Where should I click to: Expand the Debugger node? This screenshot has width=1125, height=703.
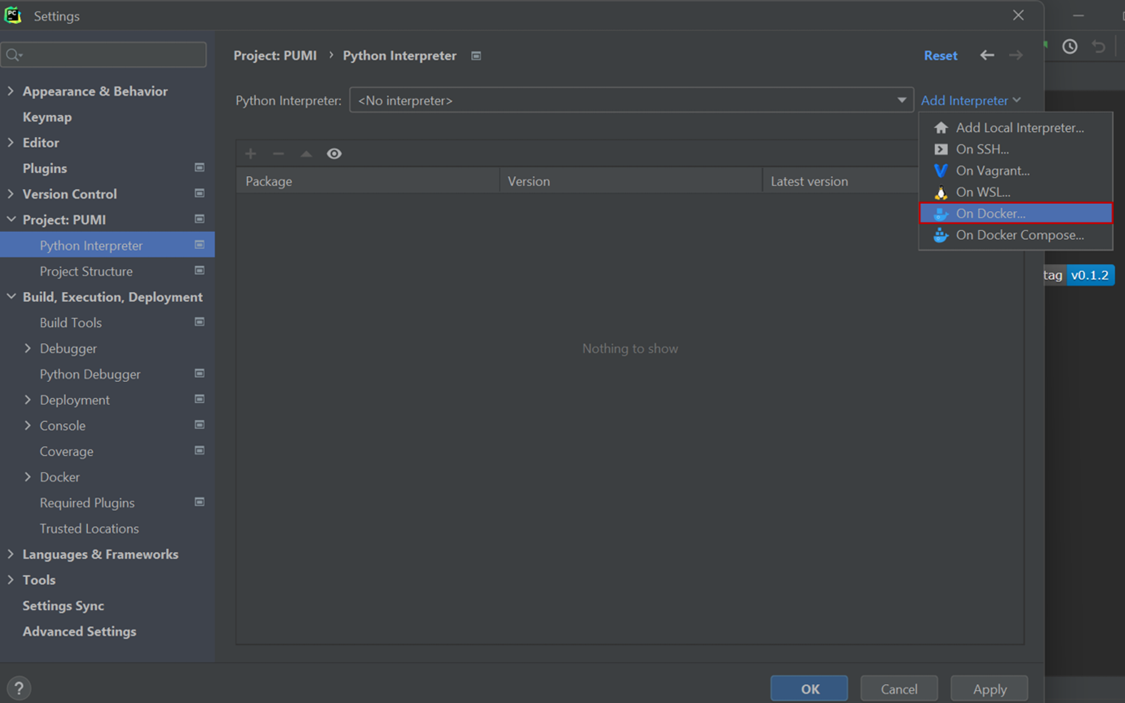28,349
